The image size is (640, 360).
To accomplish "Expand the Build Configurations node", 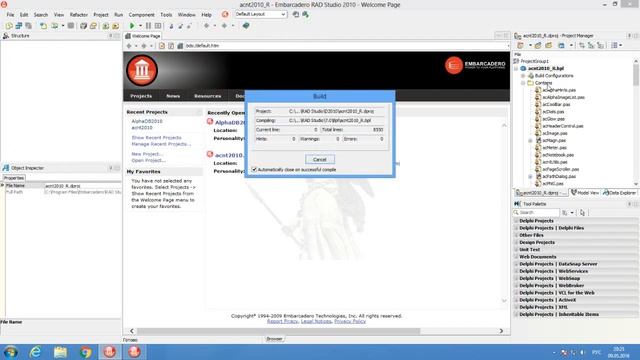I will pos(523,76).
